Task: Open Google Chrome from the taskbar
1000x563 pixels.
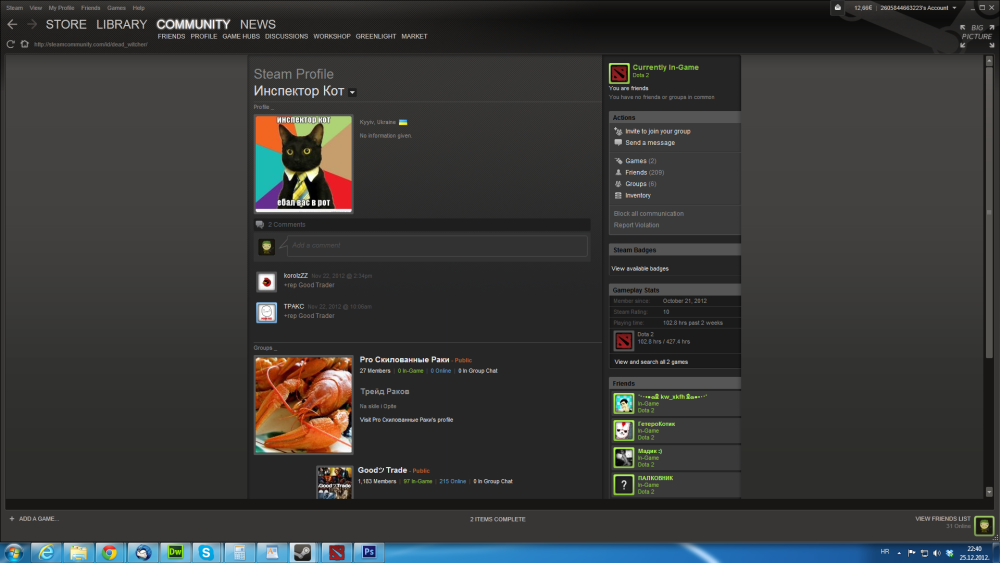Action: click(x=110, y=552)
